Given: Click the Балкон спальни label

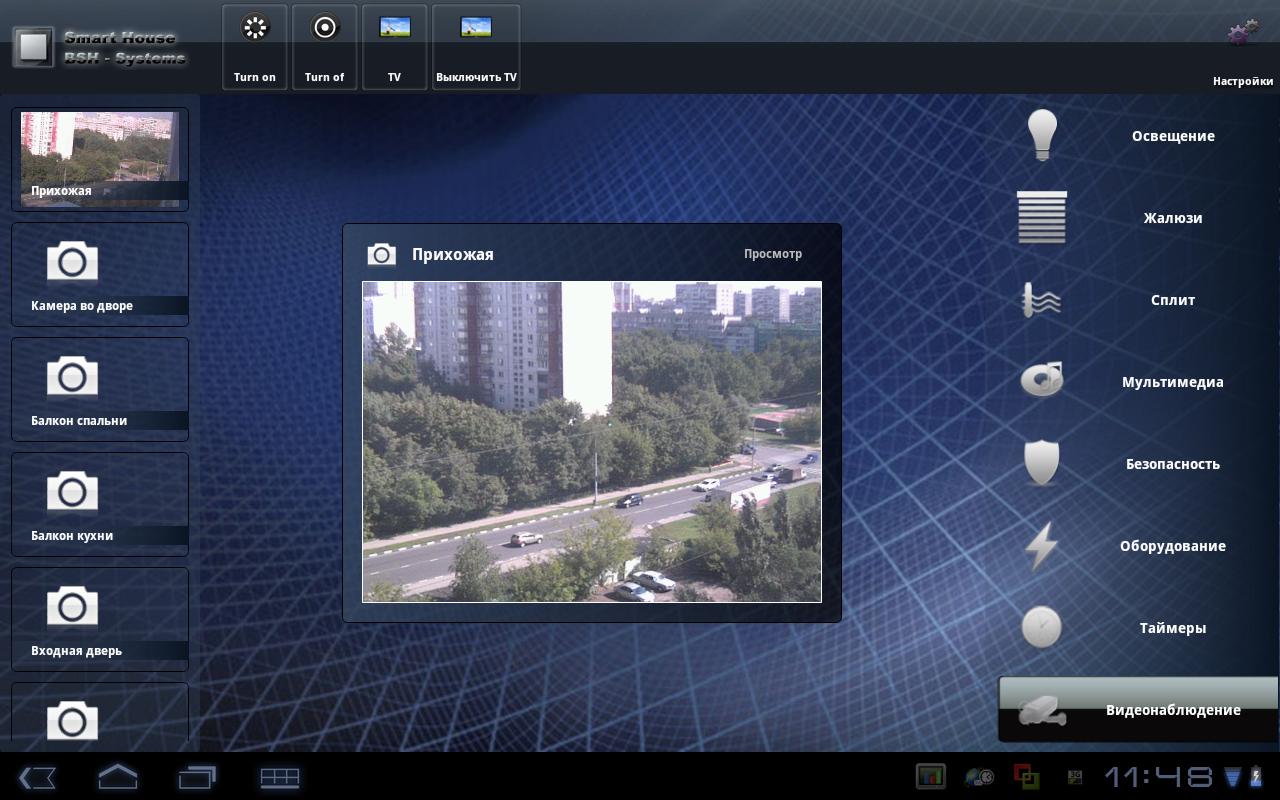Looking at the screenshot, I should [x=79, y=421].
